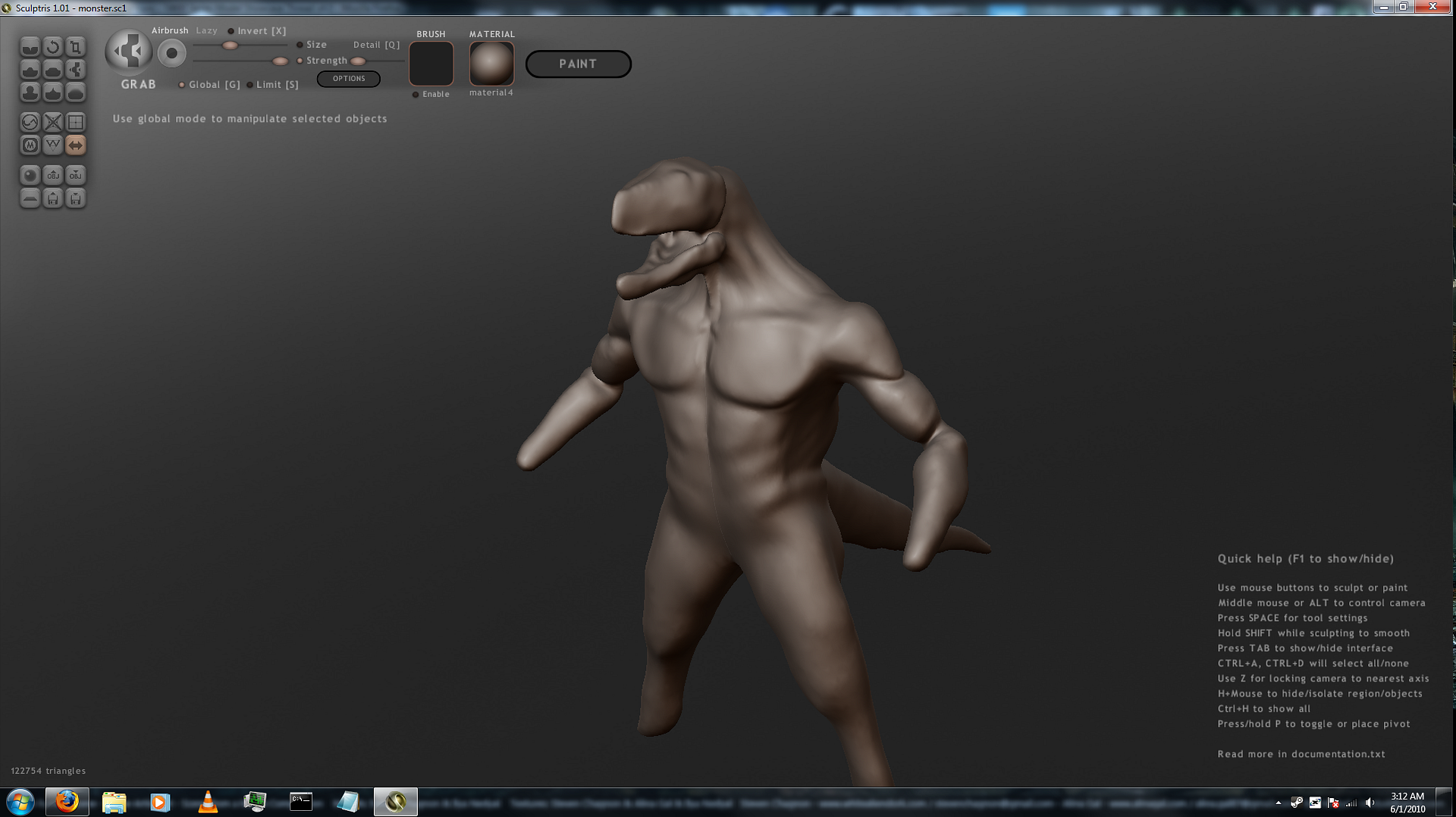Switch to PAINT mode
Image resolution: width=1456 pixels, height=817 pixels.
coord(578,64)
